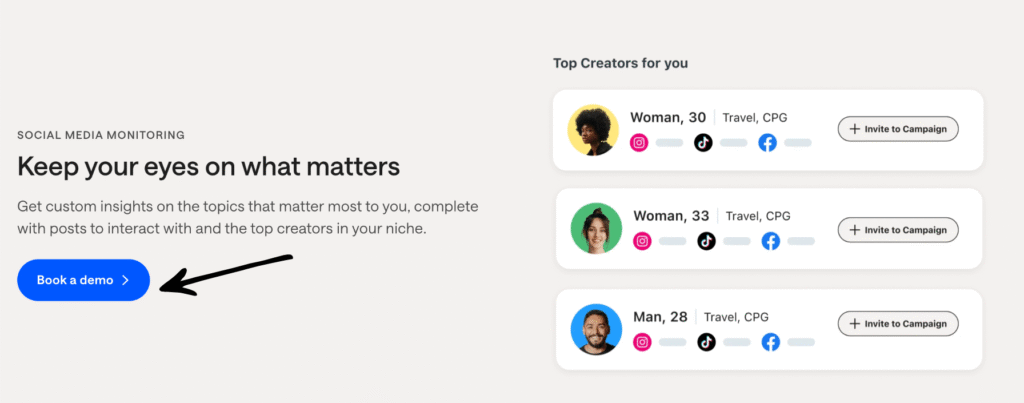This screenshot has width=1024, height=403.
Task: Click TikTok icon for Woman, 30
Action: (704, 143)
